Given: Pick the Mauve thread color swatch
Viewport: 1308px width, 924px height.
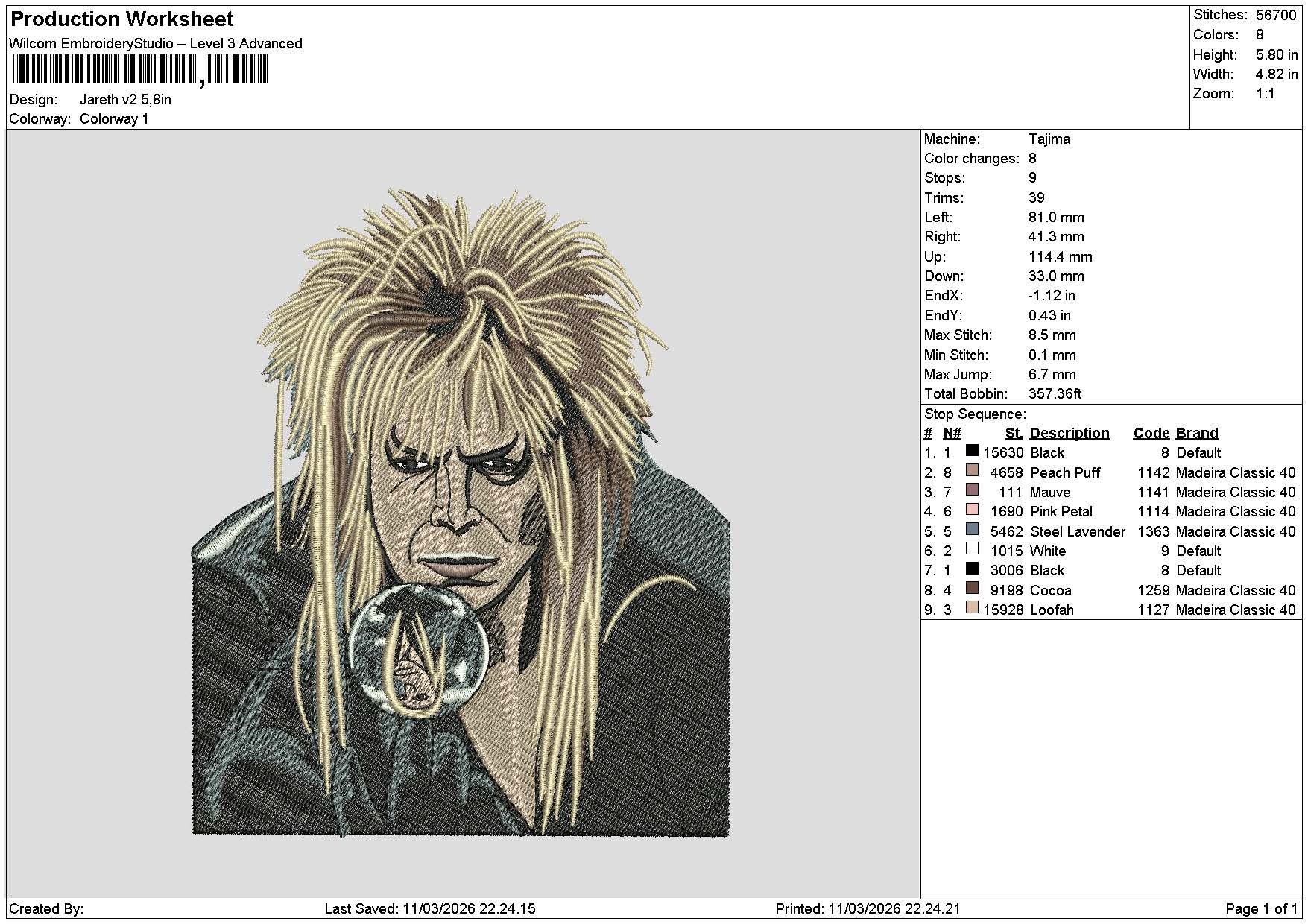Looking at the screenshot, I should [972, 490].
